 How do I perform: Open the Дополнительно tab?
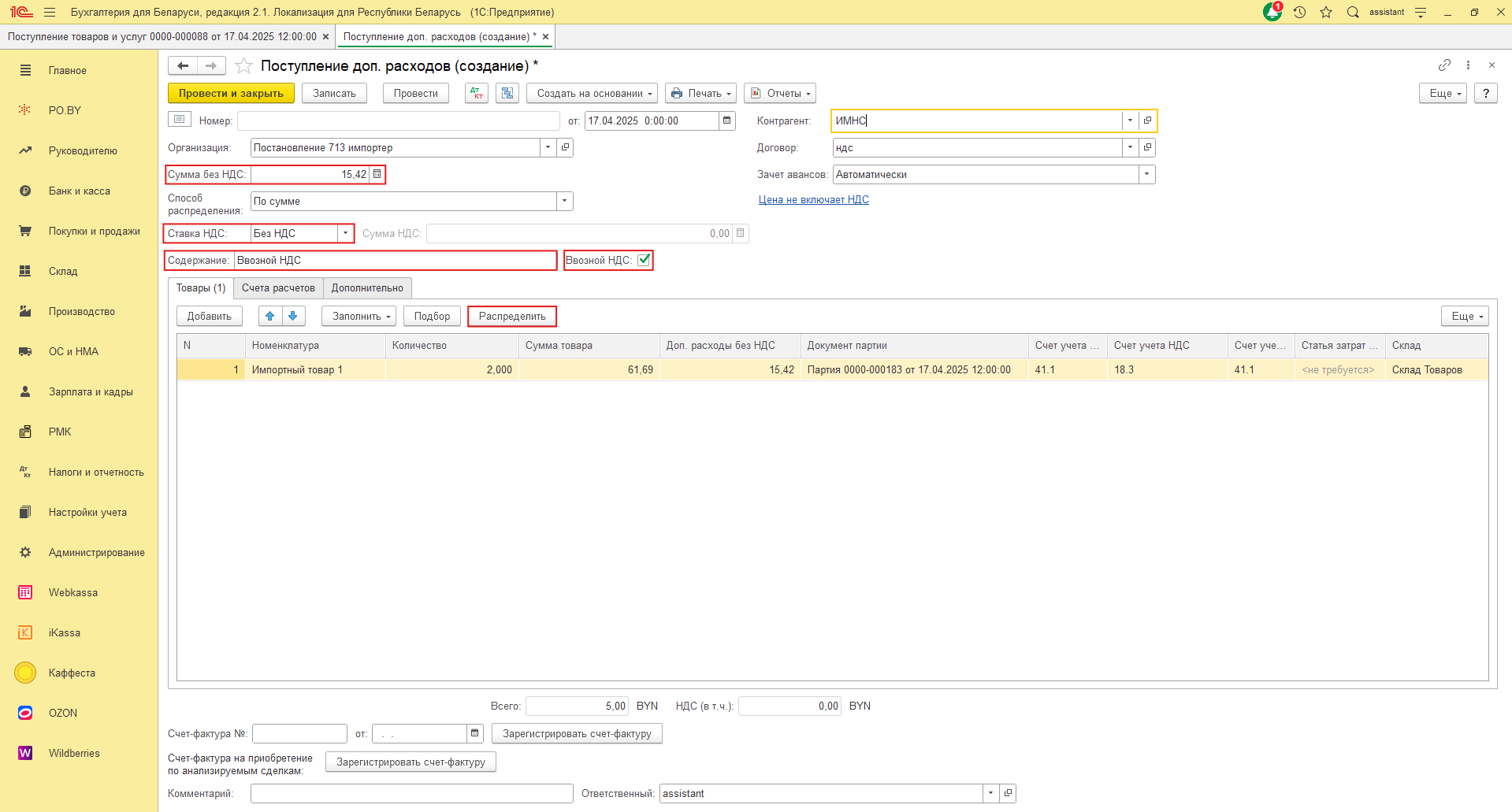click(367, 288)
